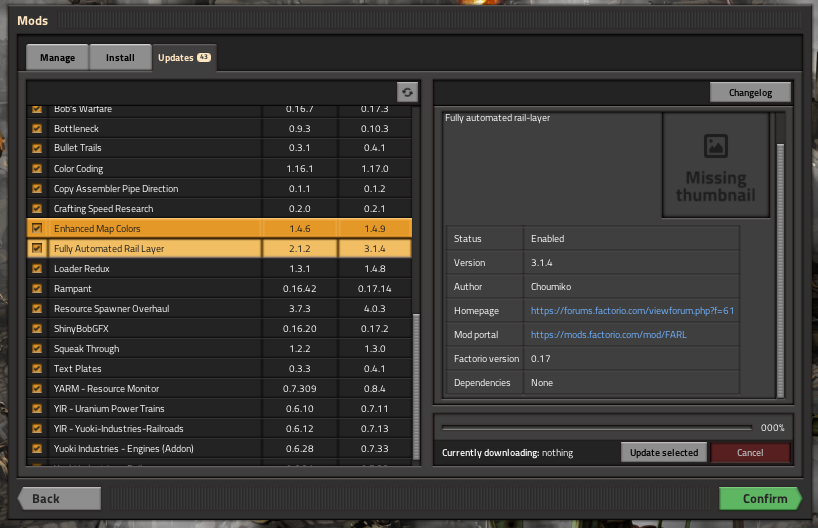Select Crafting Speed Research row
The image size is (818, 528).
click(x=219, y=208)
